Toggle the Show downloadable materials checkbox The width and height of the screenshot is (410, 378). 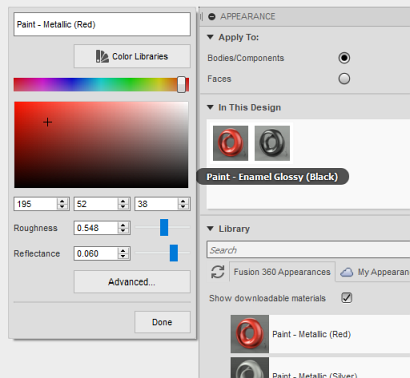click(x=347, y=298)
